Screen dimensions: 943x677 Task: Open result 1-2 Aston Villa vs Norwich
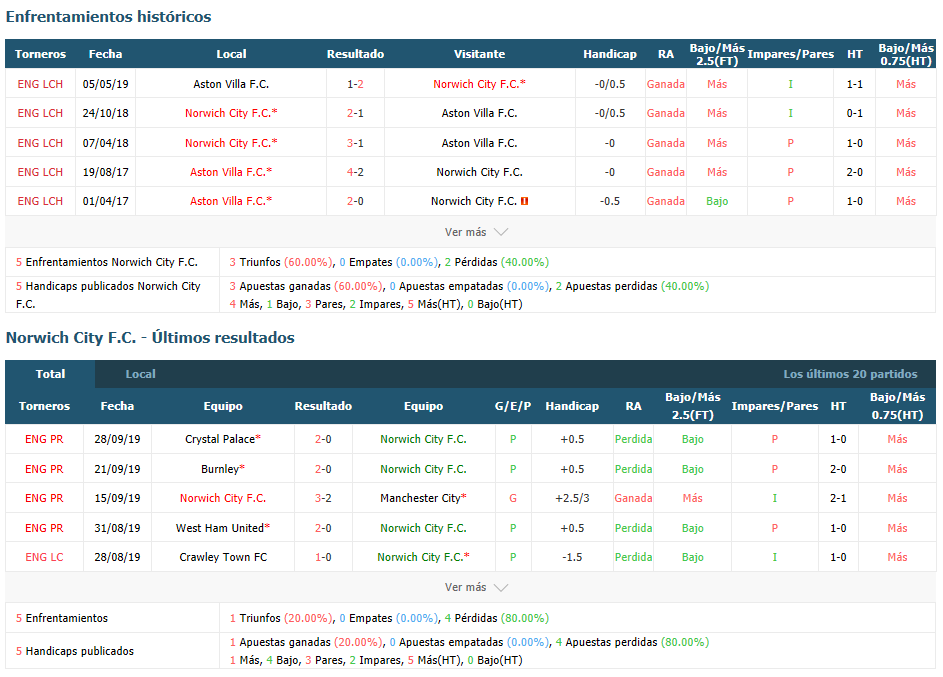pyautogui.click(x=355, y=84)
